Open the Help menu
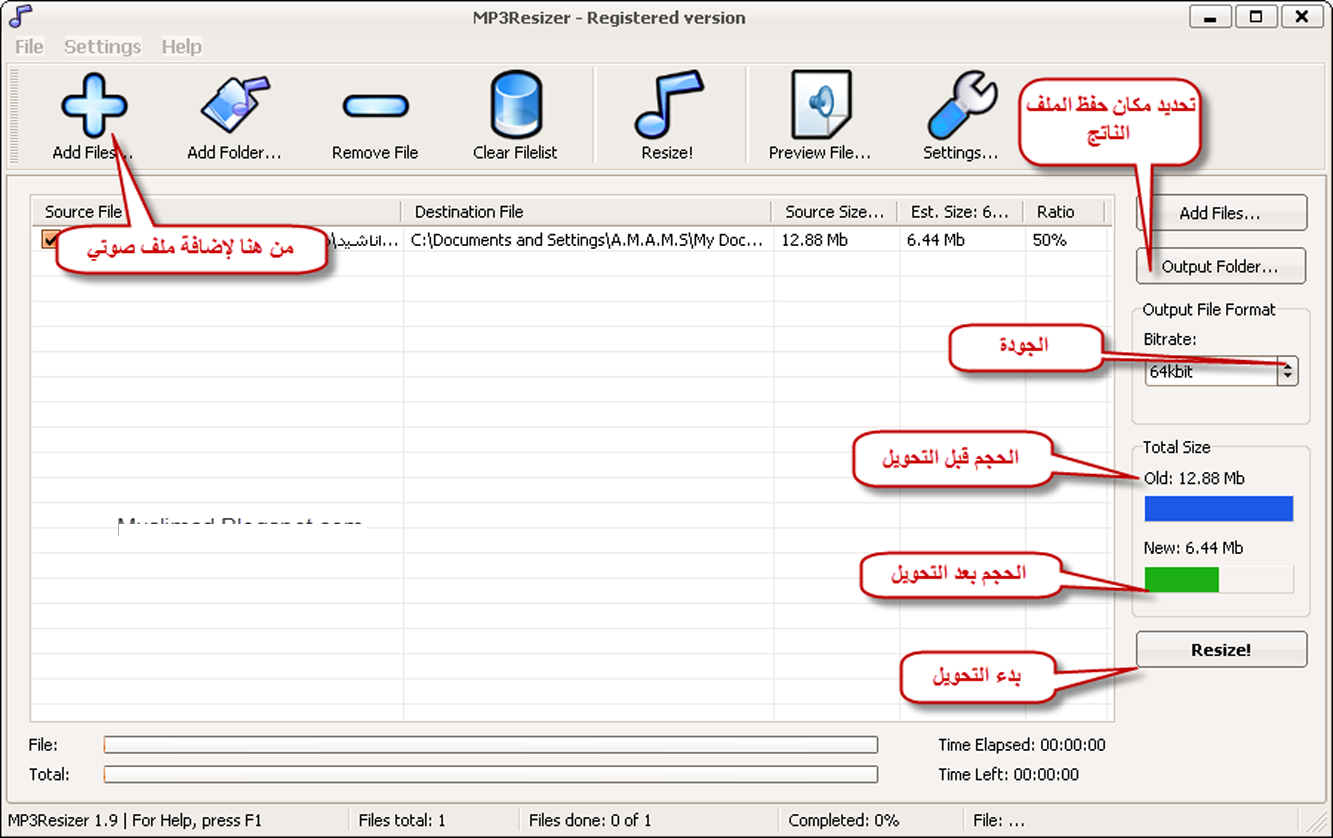 coord(181,47)
